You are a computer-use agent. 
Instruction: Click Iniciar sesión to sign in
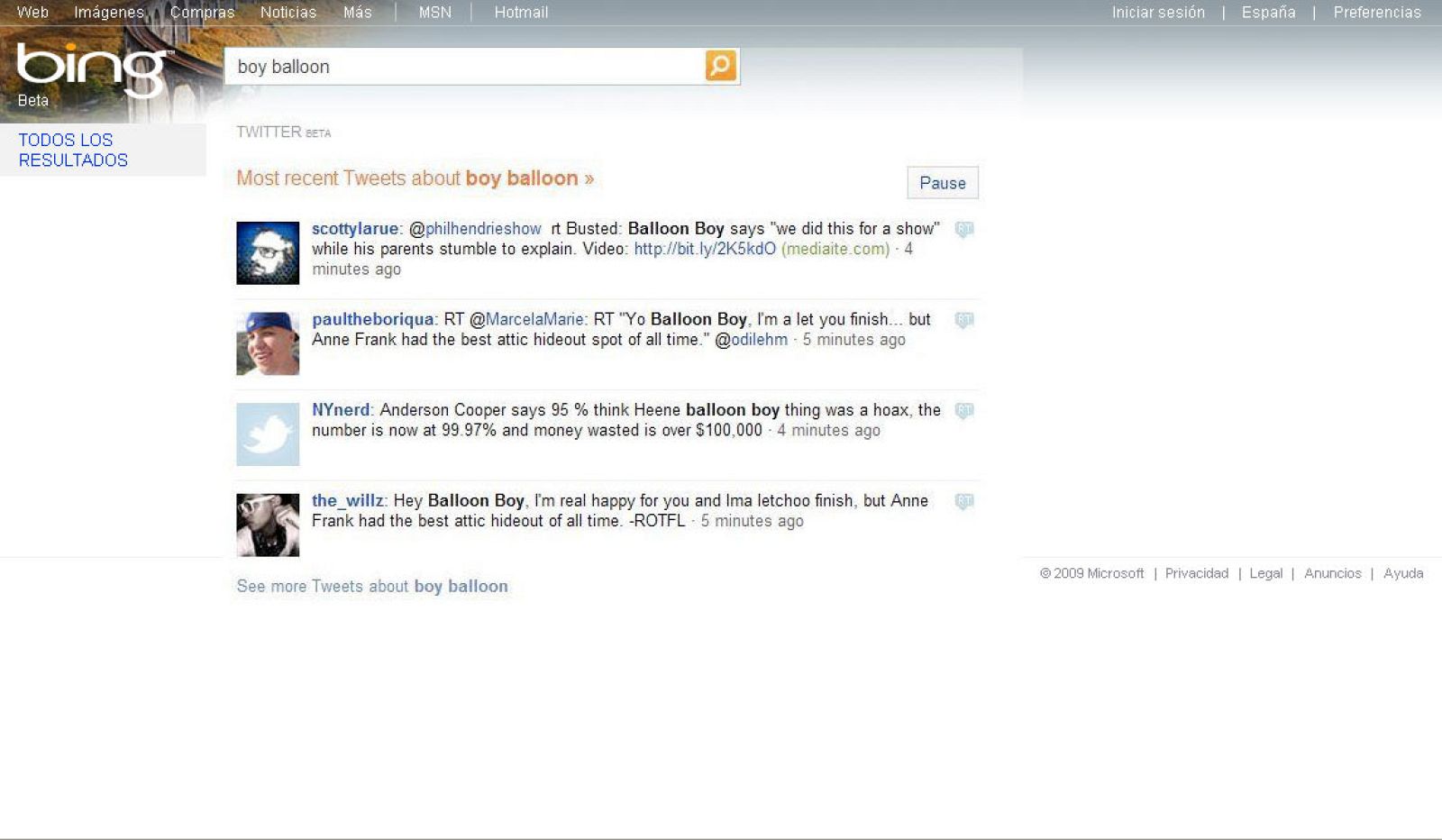pyautogui.click(x=1157, y=13)
